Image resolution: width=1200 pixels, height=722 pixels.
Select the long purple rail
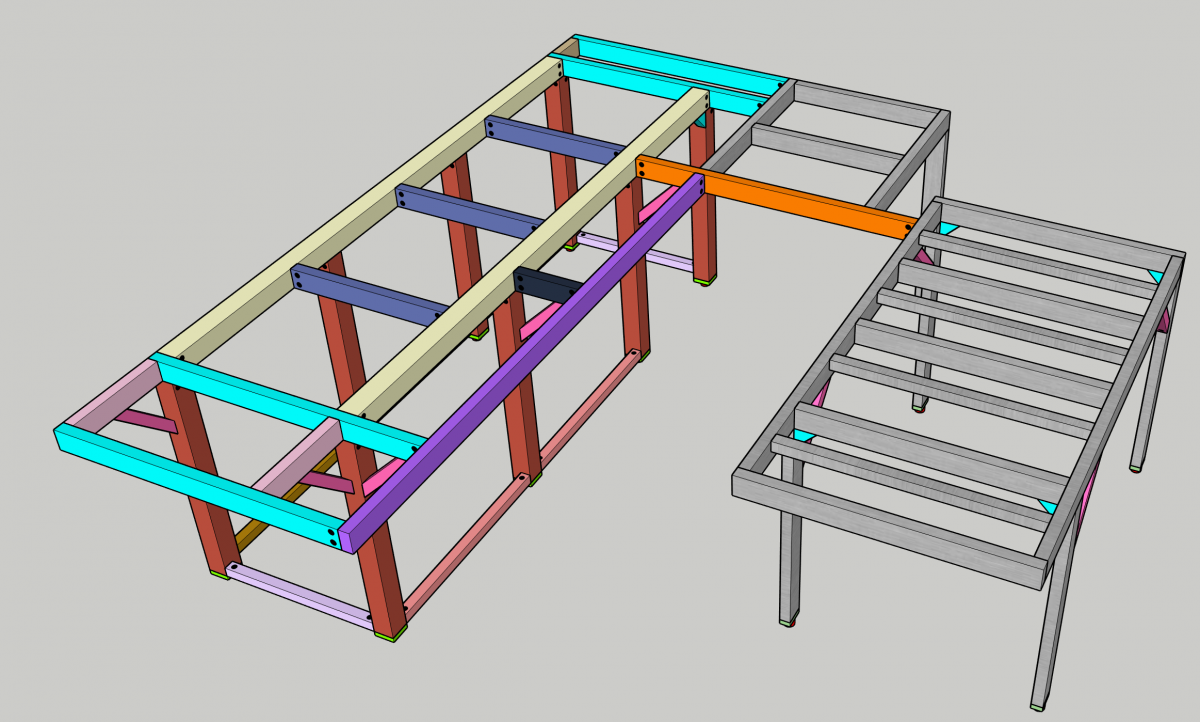(x=521, y=362)
